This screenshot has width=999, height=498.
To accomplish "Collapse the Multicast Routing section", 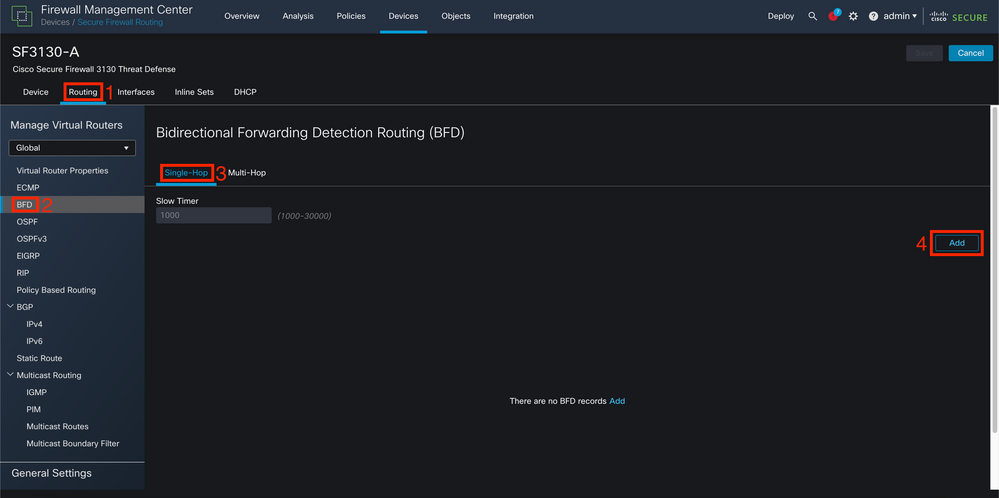I will (x=10, y=375).
